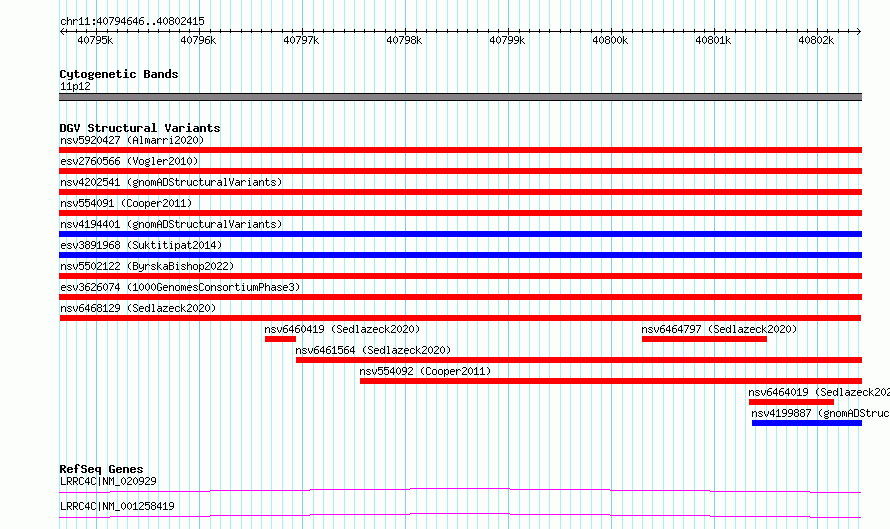890x529 pixels.
Task: Open nsv4202541 (gnomADStructuralVariants) label
Action: 171,182
